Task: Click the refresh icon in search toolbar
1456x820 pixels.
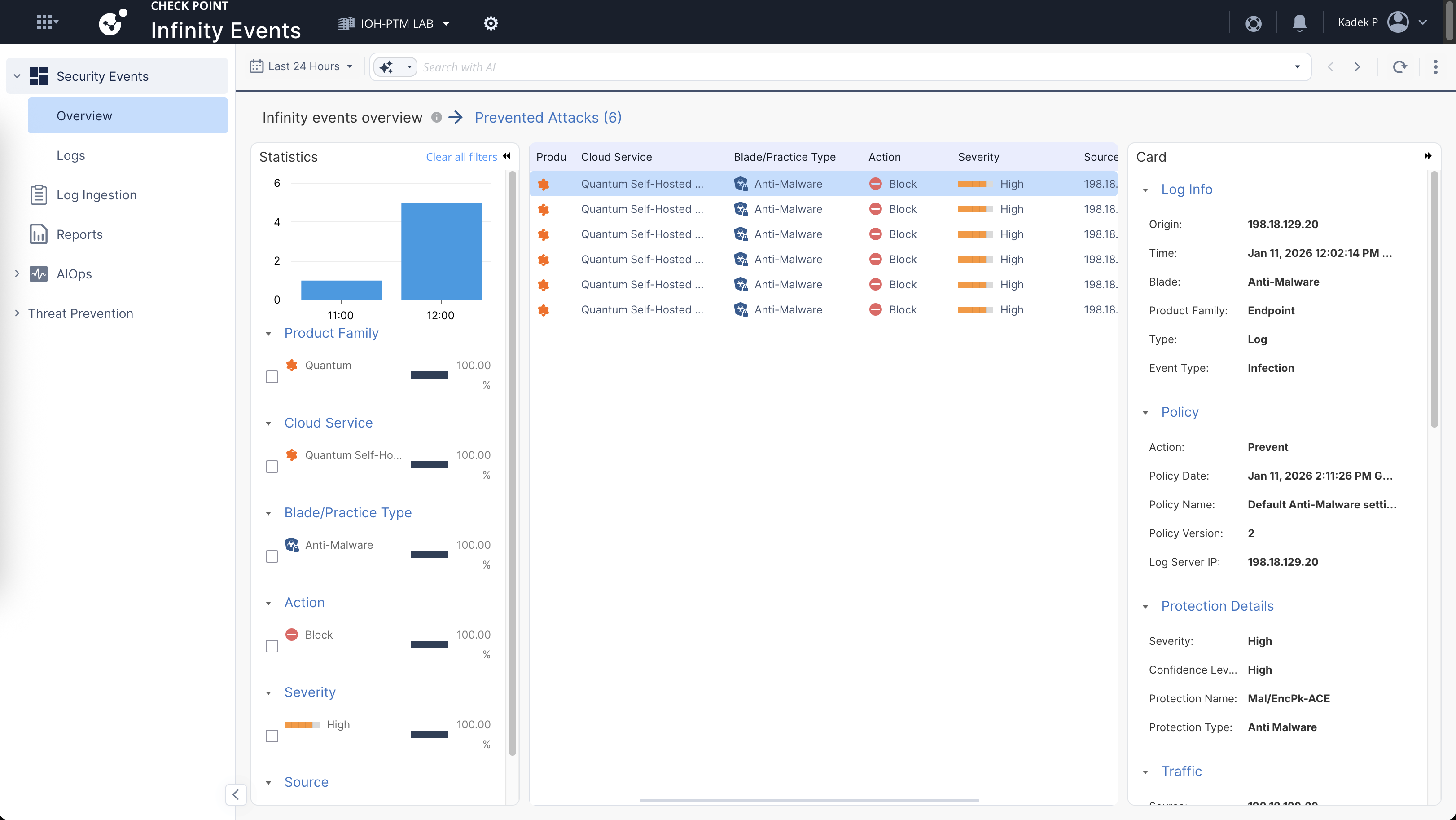Action: pyautogui.click(x=1399, y=67)
